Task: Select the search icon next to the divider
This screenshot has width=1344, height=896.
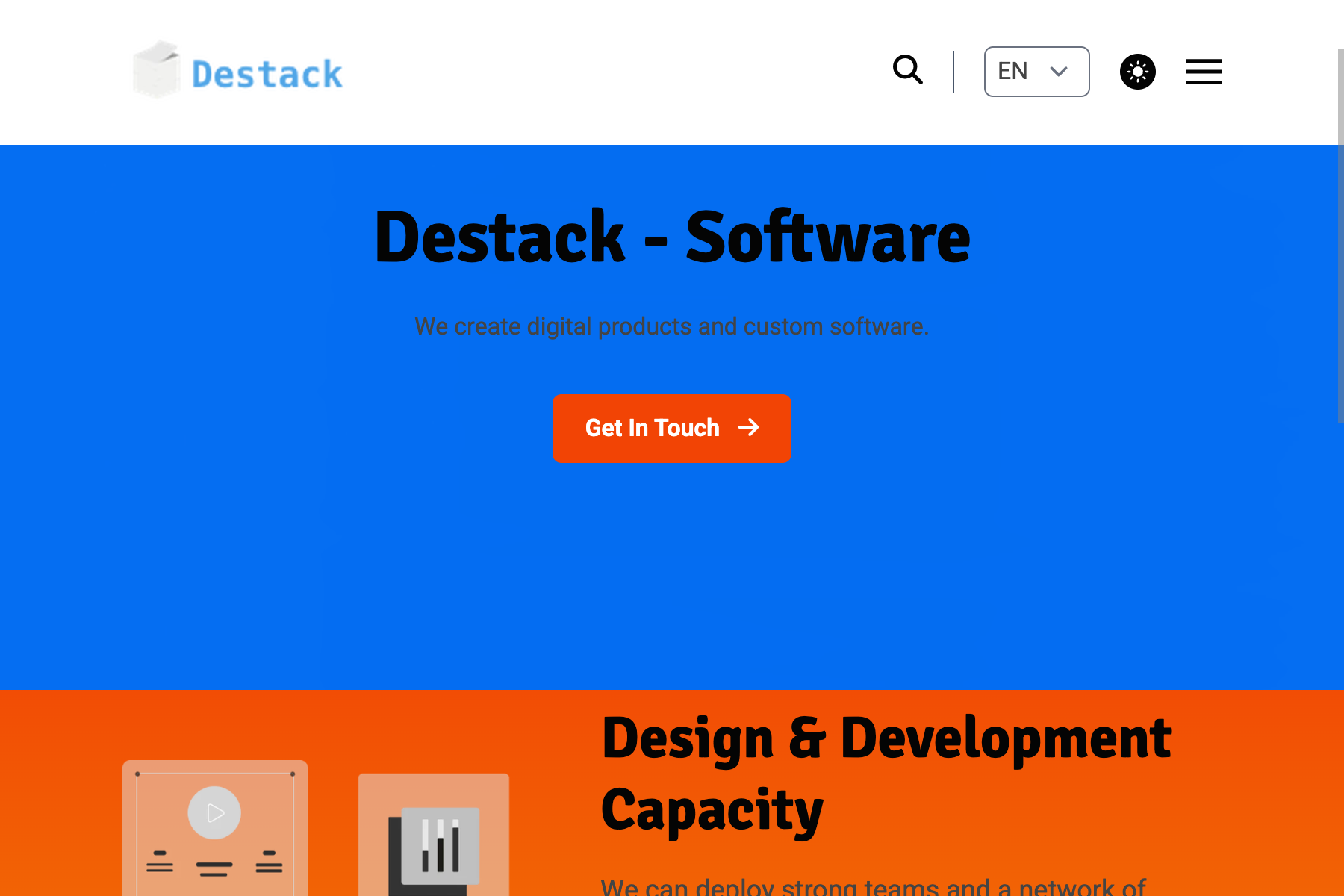Action: coord(908,71)
